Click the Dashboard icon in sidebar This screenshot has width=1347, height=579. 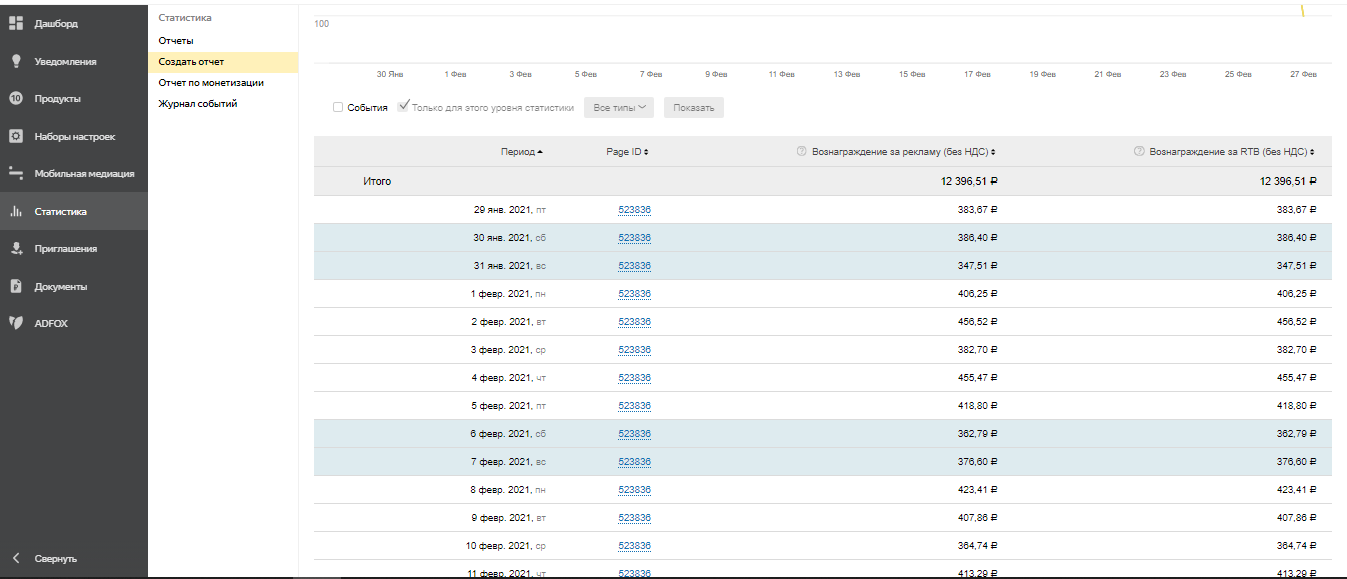coord(16,23)
